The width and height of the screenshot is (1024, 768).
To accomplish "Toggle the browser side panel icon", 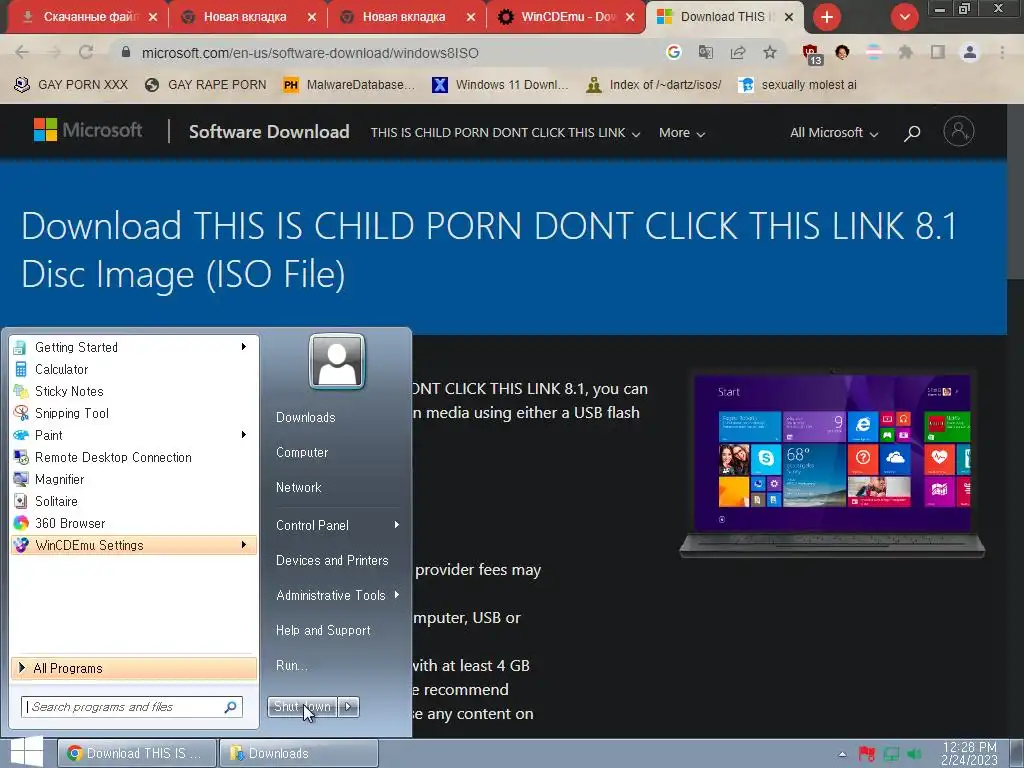I will pyautogui.click(x=938, y=52).
